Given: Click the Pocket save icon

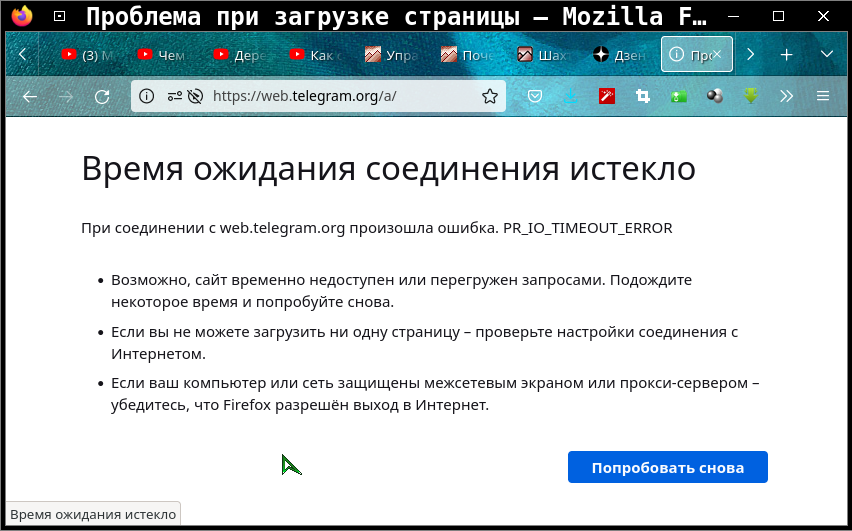Looking at the screenshot, I should pos(535,97).
